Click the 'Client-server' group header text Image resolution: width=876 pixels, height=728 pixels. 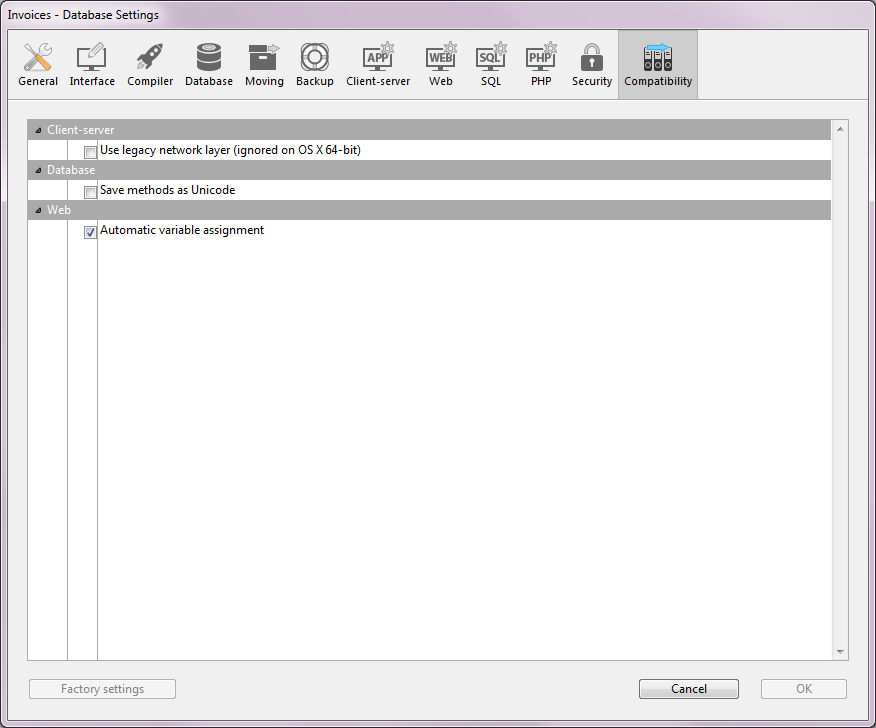80,130
